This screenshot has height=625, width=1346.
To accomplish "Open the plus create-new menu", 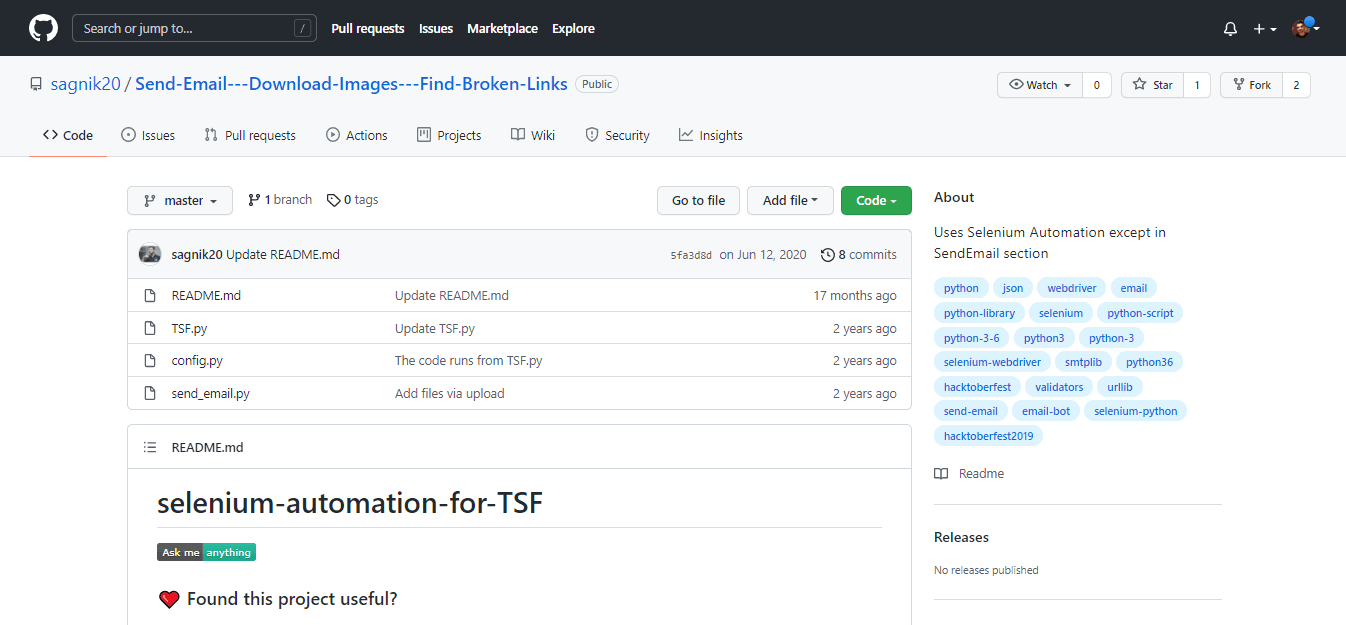I will click(1265, 29).
